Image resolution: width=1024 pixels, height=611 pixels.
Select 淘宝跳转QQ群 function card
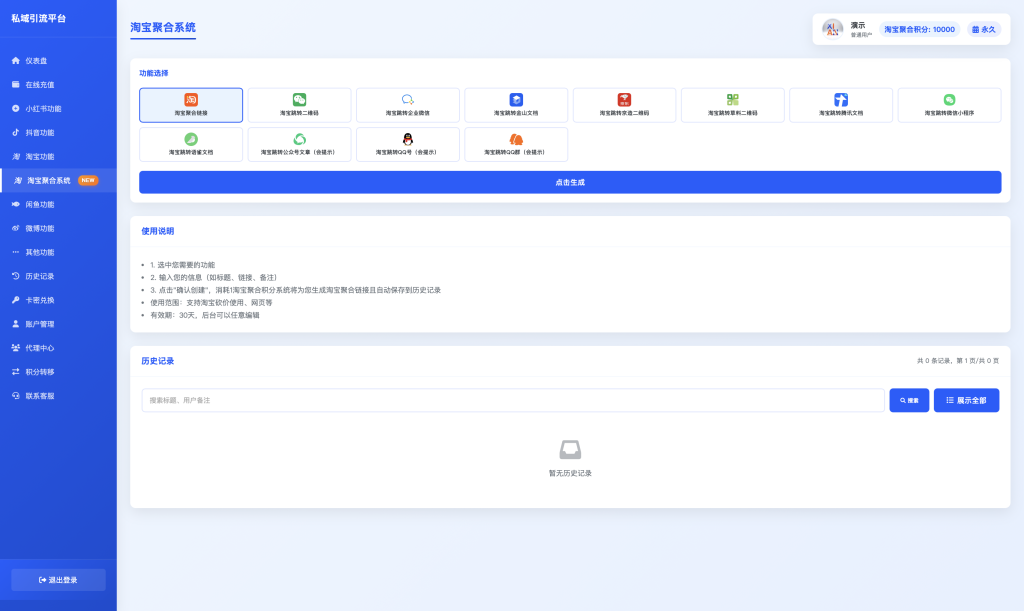click(516, 144)
